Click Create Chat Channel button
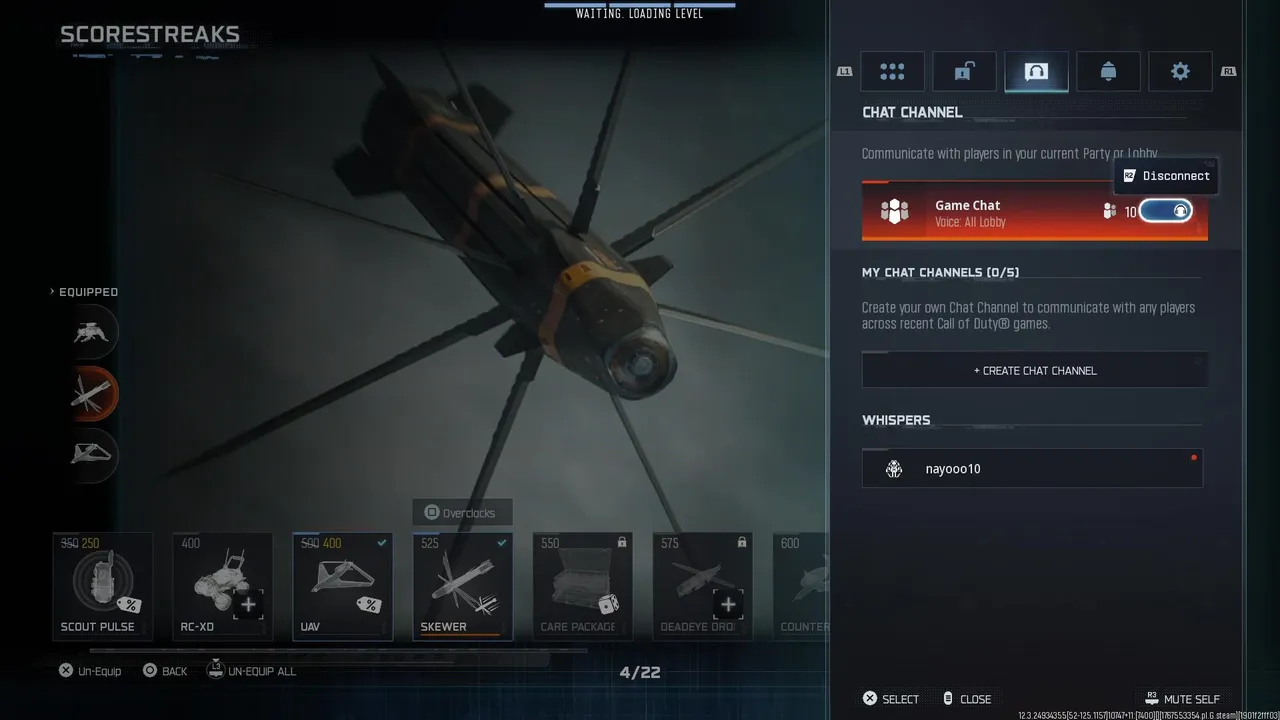The height and width of the screenshot is (720, 1280). tap(1035, 370)
